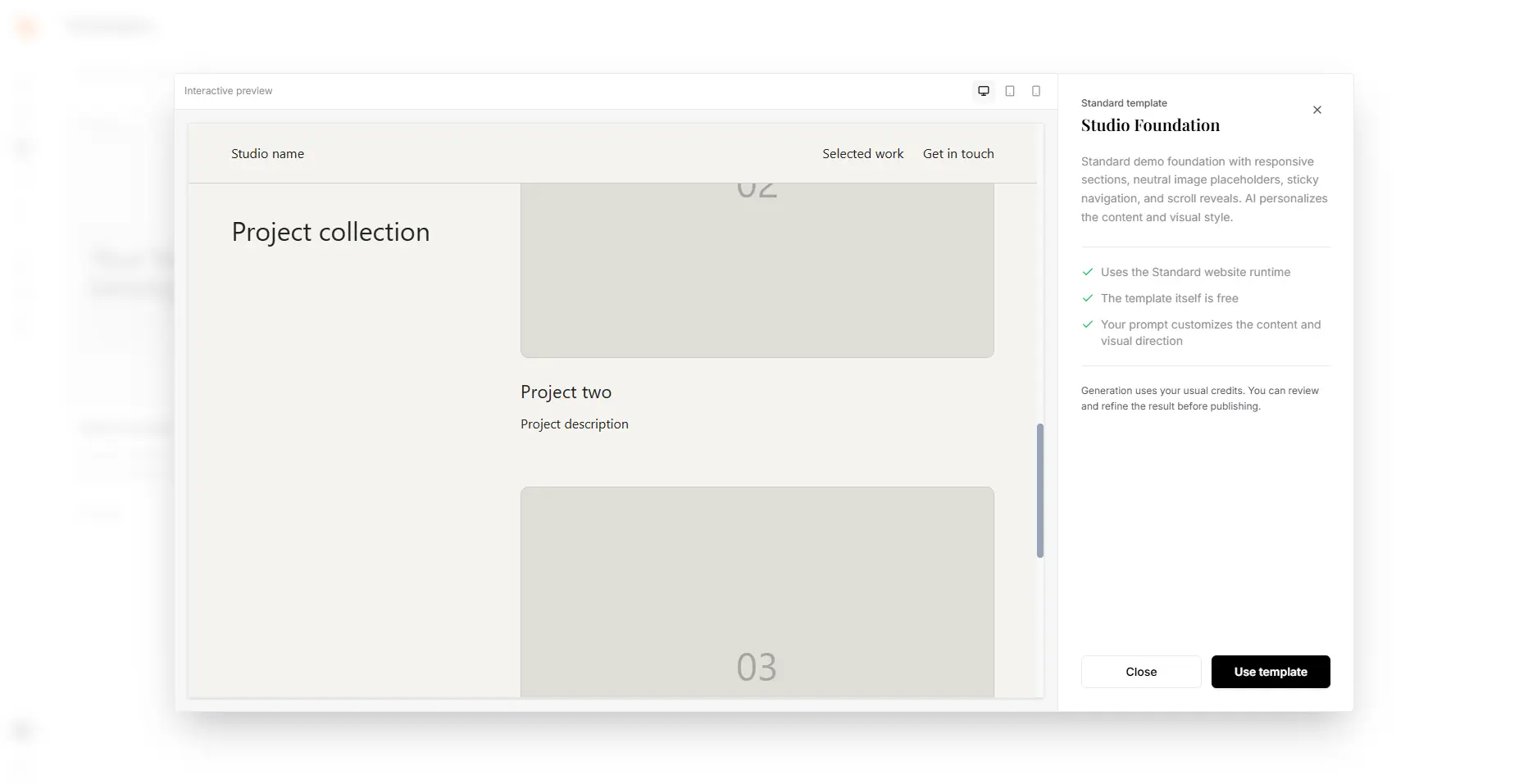Click 'Uses the Standard website runtime' text
Image resolution: width=1528 pixels, height=784 pixels.
1195,272
